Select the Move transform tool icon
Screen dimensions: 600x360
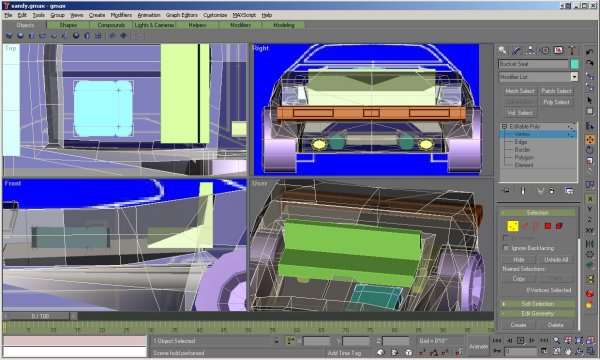[x=590, y=139]
